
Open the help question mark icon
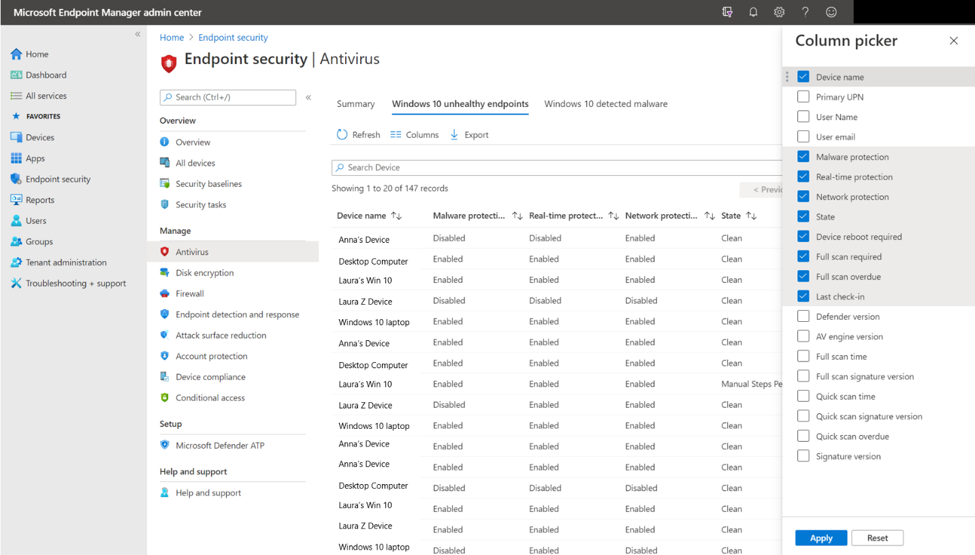pyautogui.click(x=805, y=12)
